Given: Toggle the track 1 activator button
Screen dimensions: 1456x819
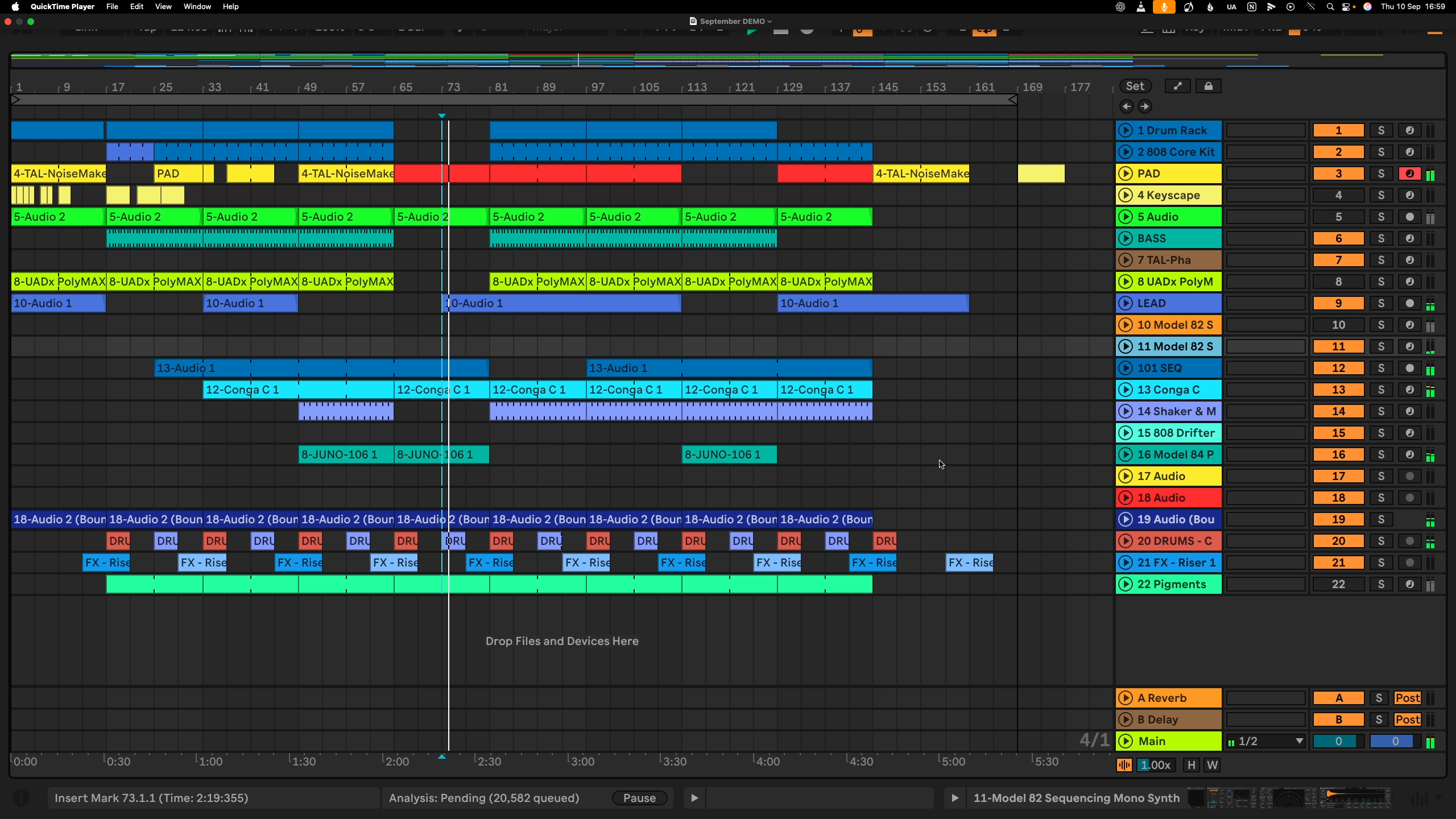Looking at the screenshot, I should 1338,130.
